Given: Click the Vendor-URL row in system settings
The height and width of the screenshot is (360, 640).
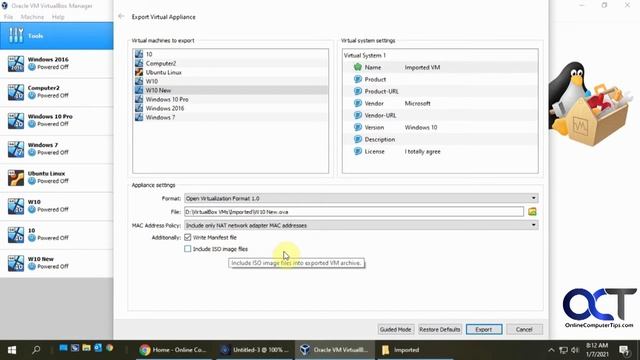Looking at the screenshot, I should tap(440, 116).
